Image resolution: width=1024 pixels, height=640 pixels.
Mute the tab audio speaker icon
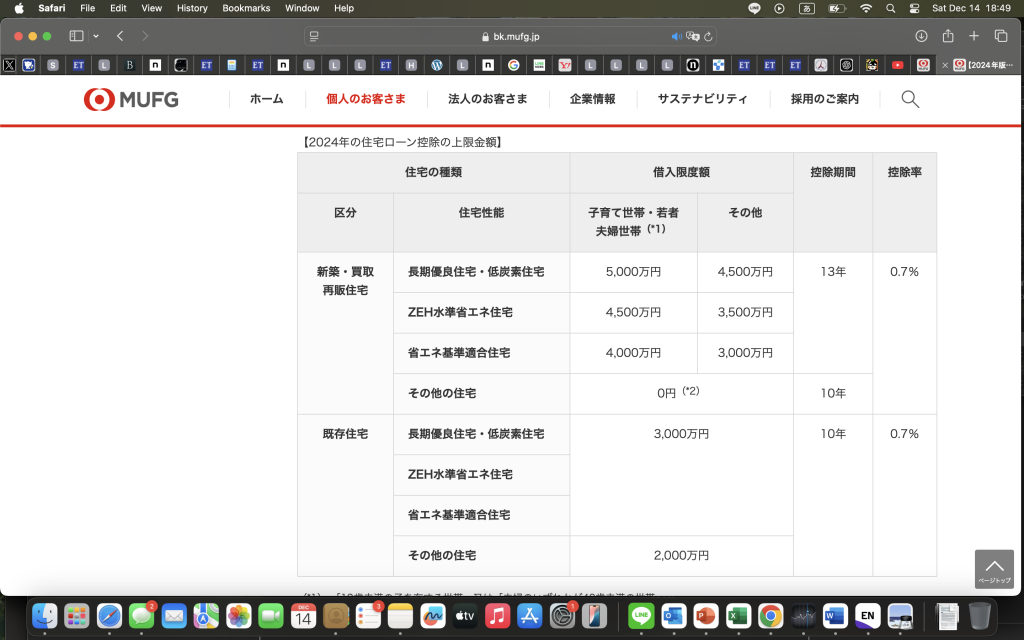pos(677,37)
